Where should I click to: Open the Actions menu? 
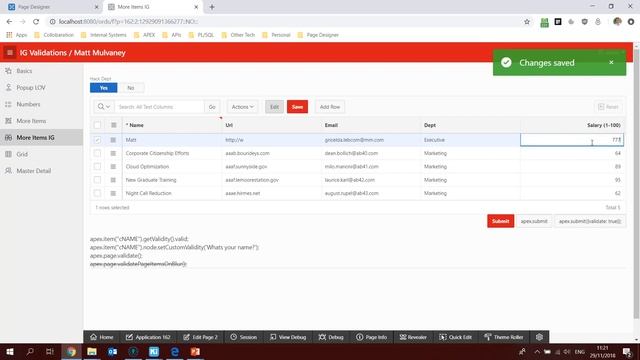(242, 107)
